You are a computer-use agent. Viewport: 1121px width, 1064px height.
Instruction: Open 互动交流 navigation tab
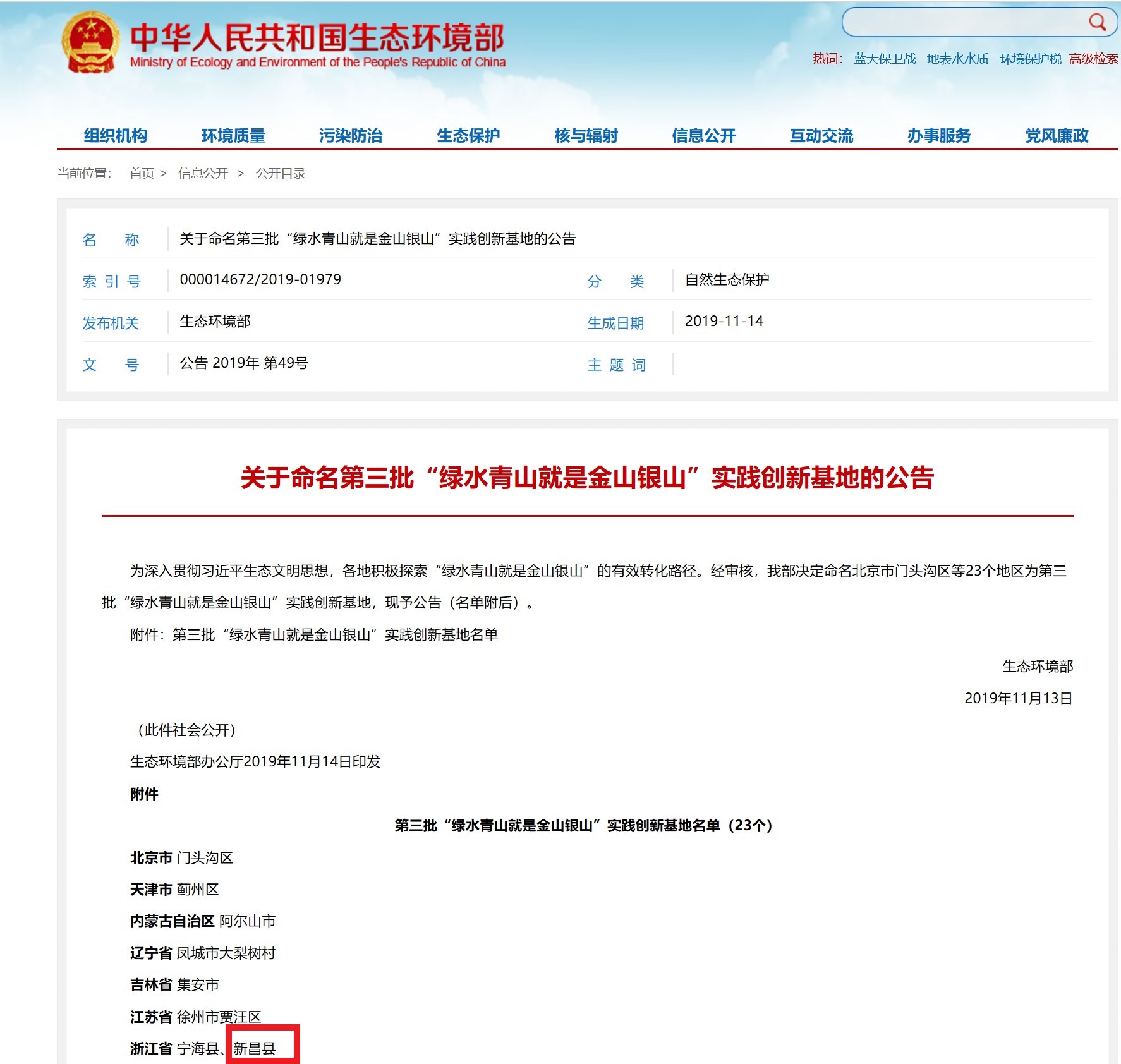[821, 135]
